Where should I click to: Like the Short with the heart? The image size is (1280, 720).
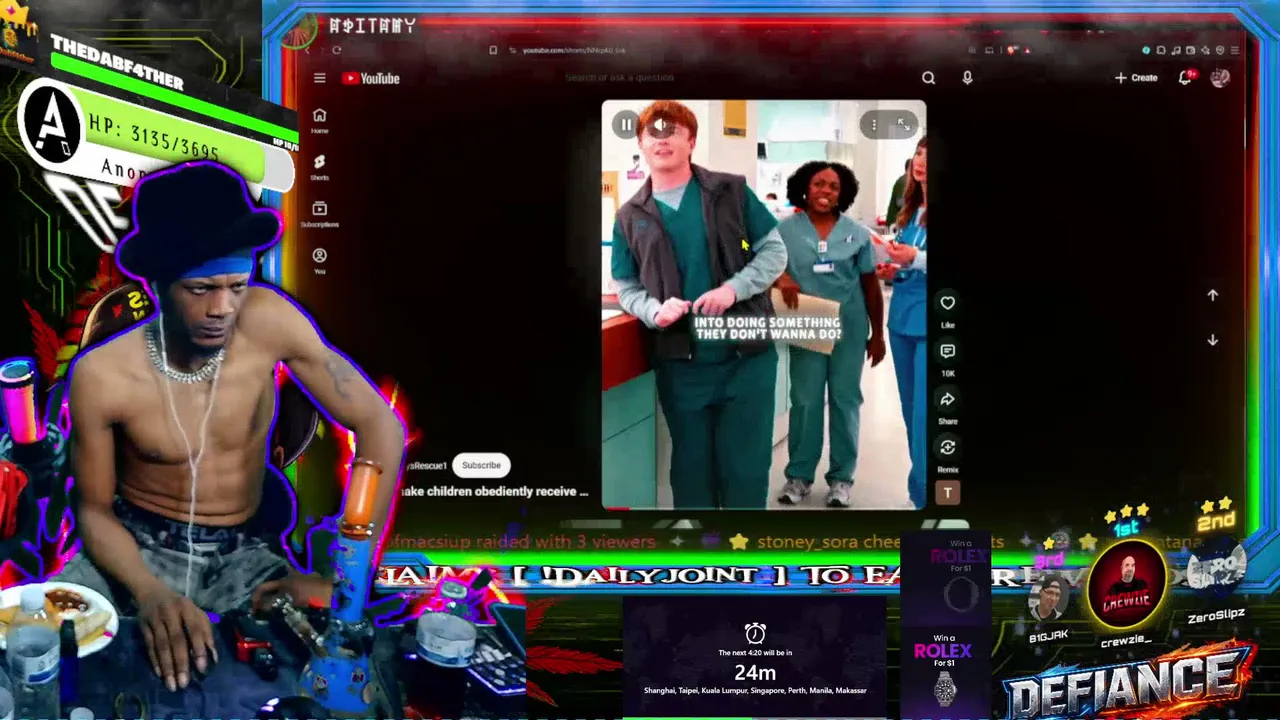click(947, 303)
